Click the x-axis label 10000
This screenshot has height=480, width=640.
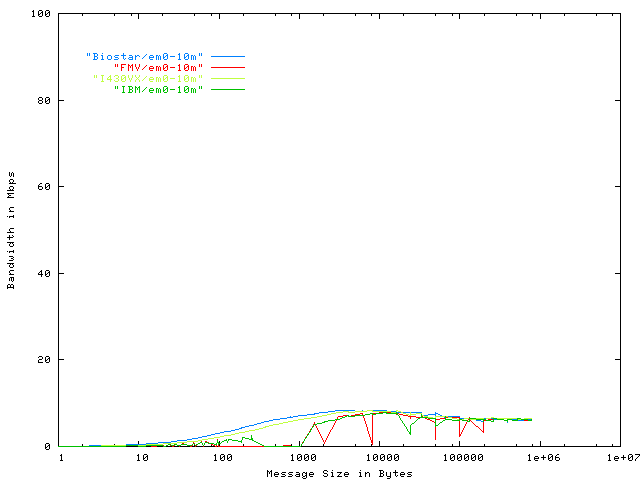click(x=383, y=458)
